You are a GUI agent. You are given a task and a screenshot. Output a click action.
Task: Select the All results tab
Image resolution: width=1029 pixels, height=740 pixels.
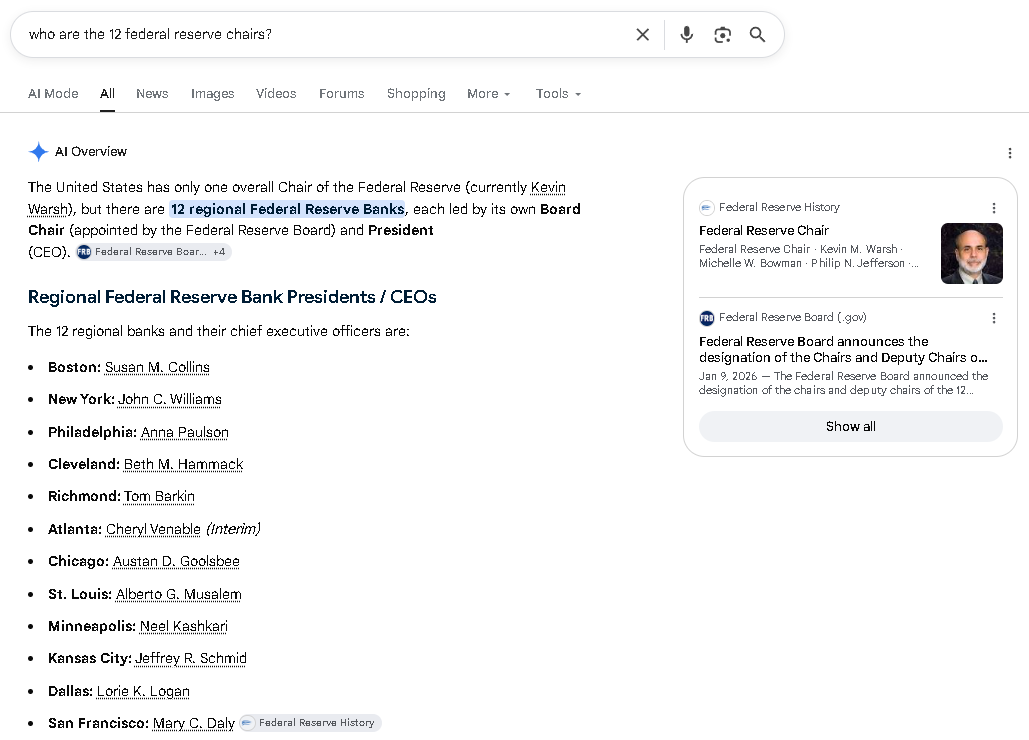[108, 94]
